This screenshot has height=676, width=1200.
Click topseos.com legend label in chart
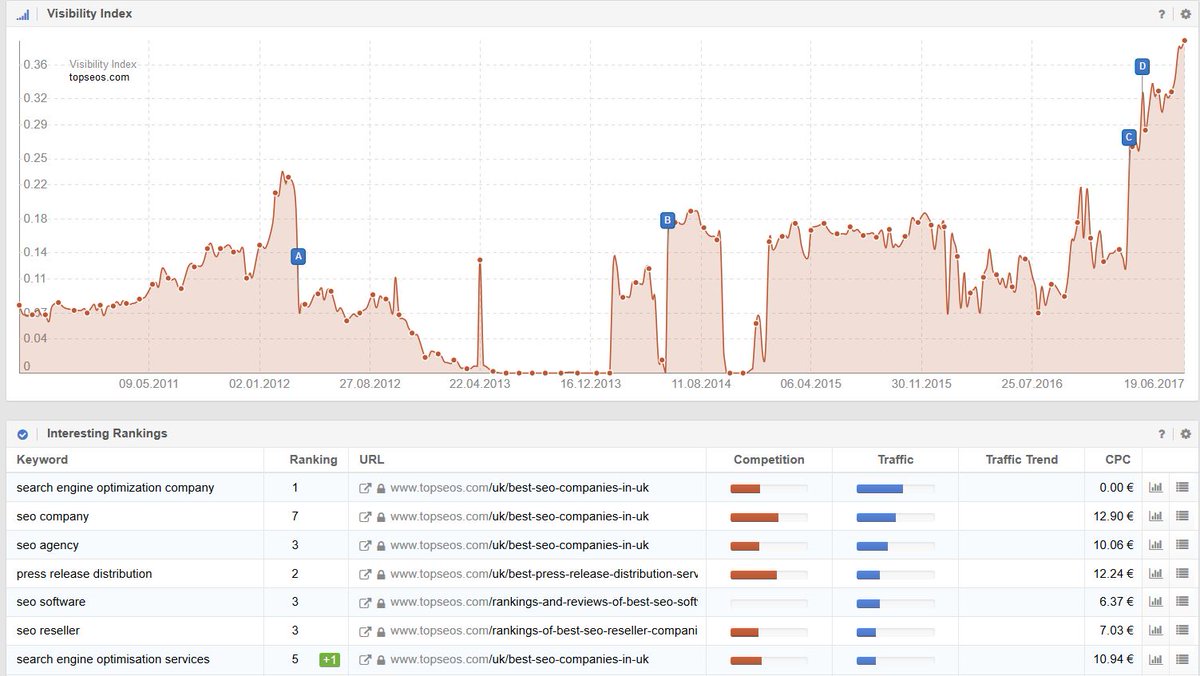pos(99,77)
